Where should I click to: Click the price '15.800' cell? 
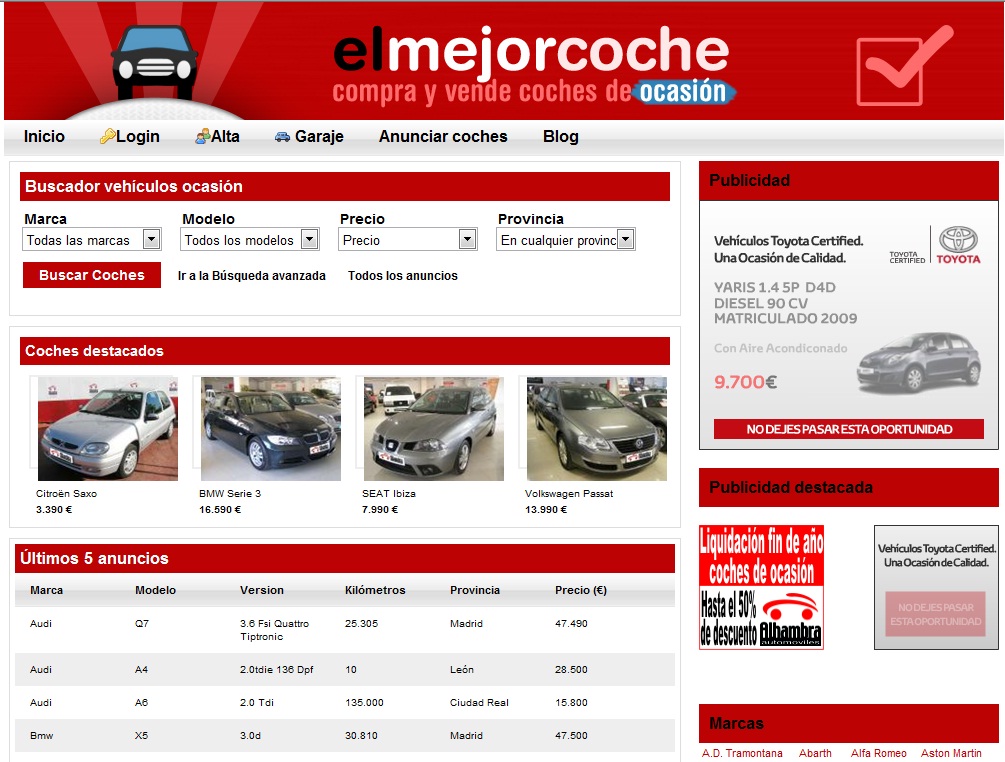point(571,702)
